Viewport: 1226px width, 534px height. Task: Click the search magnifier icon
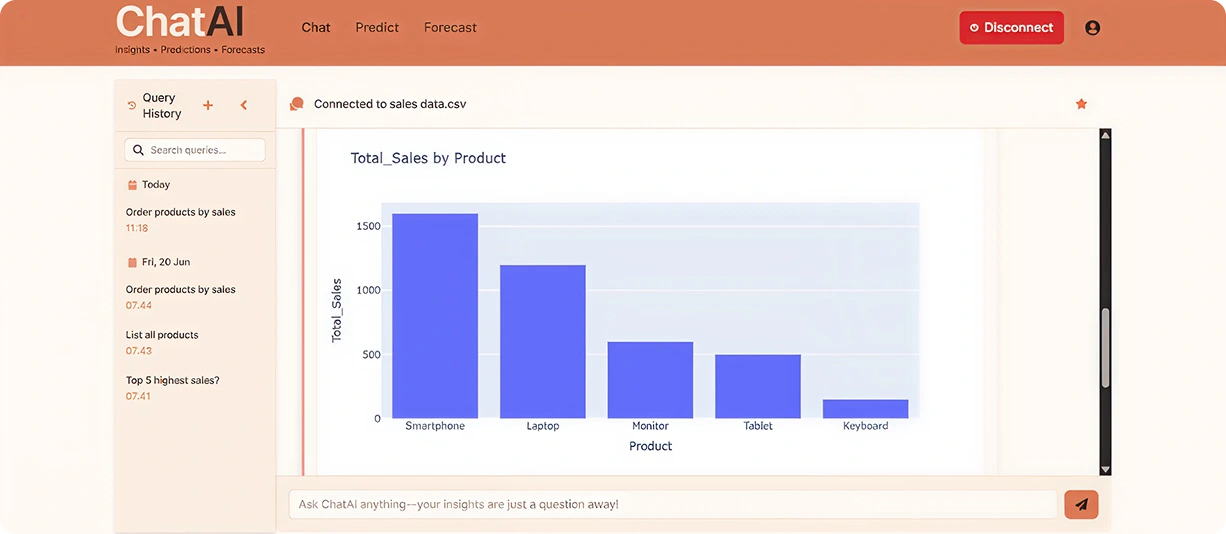pos(139,150)
